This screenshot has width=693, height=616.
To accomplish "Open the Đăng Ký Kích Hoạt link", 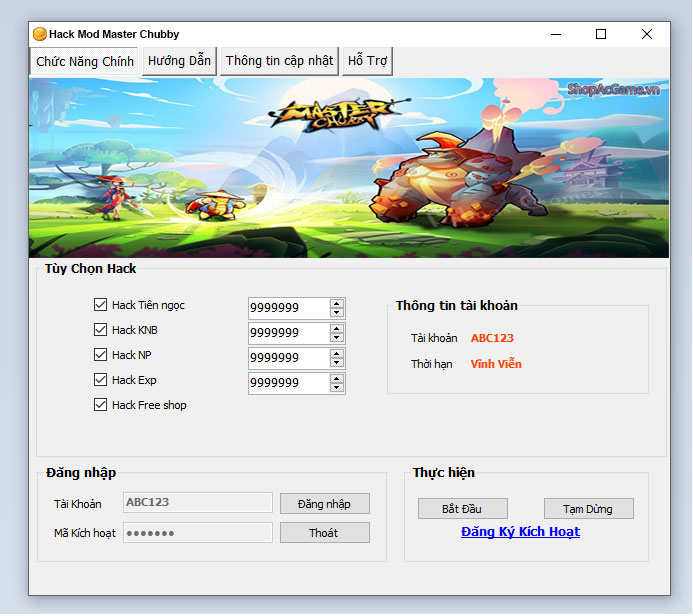I will 520,532.
